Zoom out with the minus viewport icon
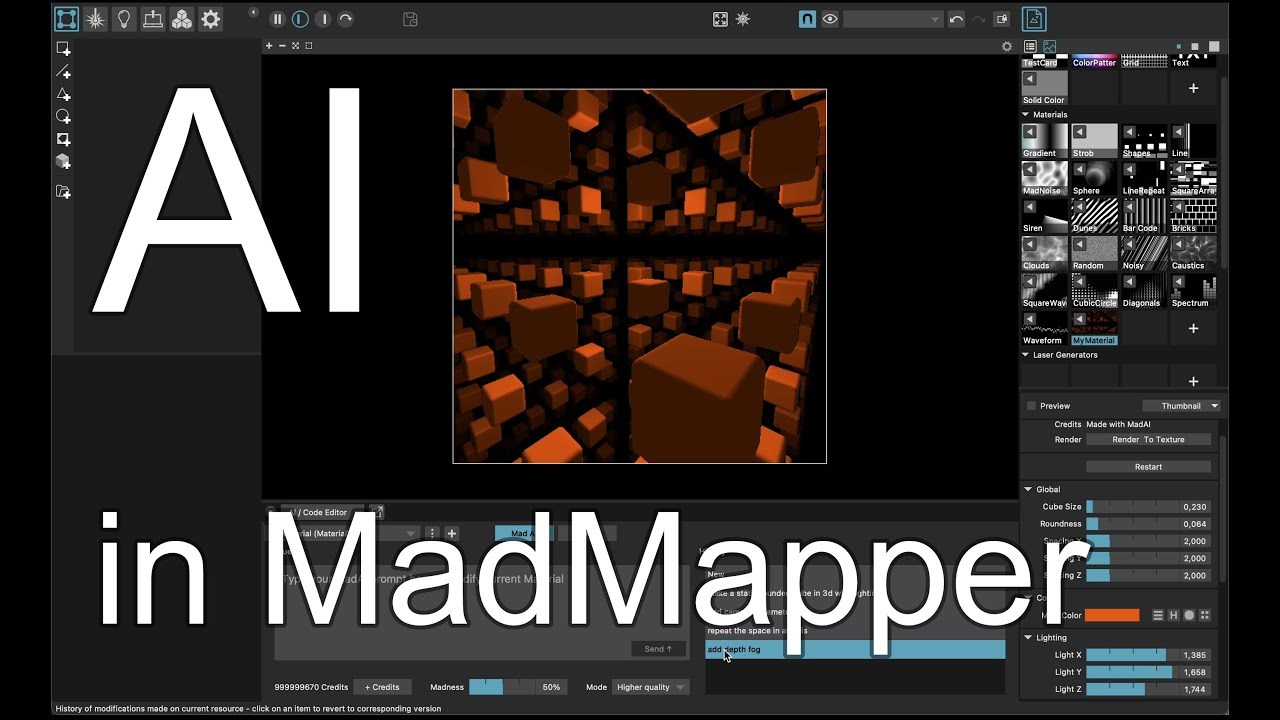The height and width of the screenshot is (720, 1280). click(282, 46)
